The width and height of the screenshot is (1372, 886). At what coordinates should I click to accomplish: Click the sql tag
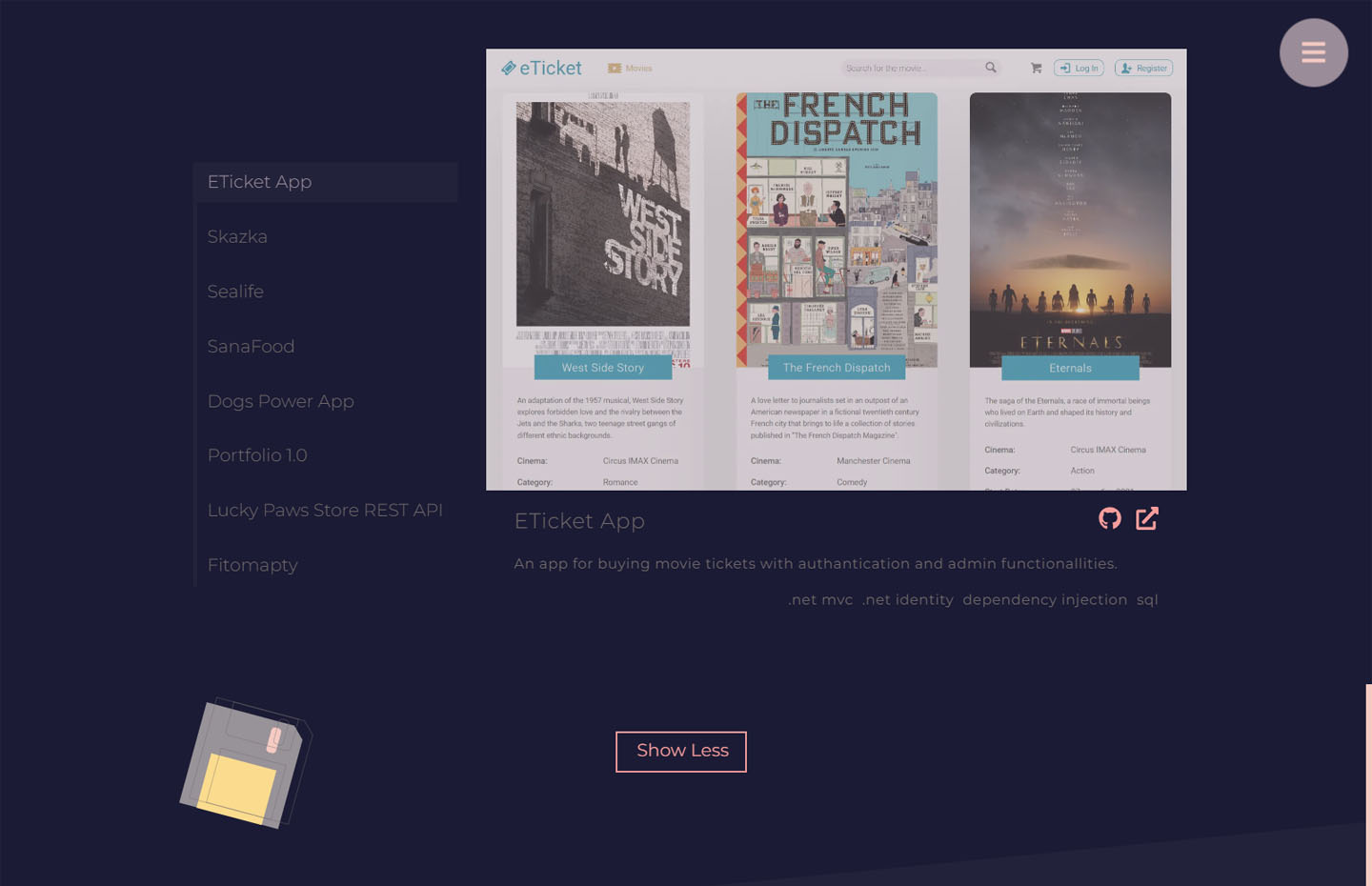click(1147, 599)
